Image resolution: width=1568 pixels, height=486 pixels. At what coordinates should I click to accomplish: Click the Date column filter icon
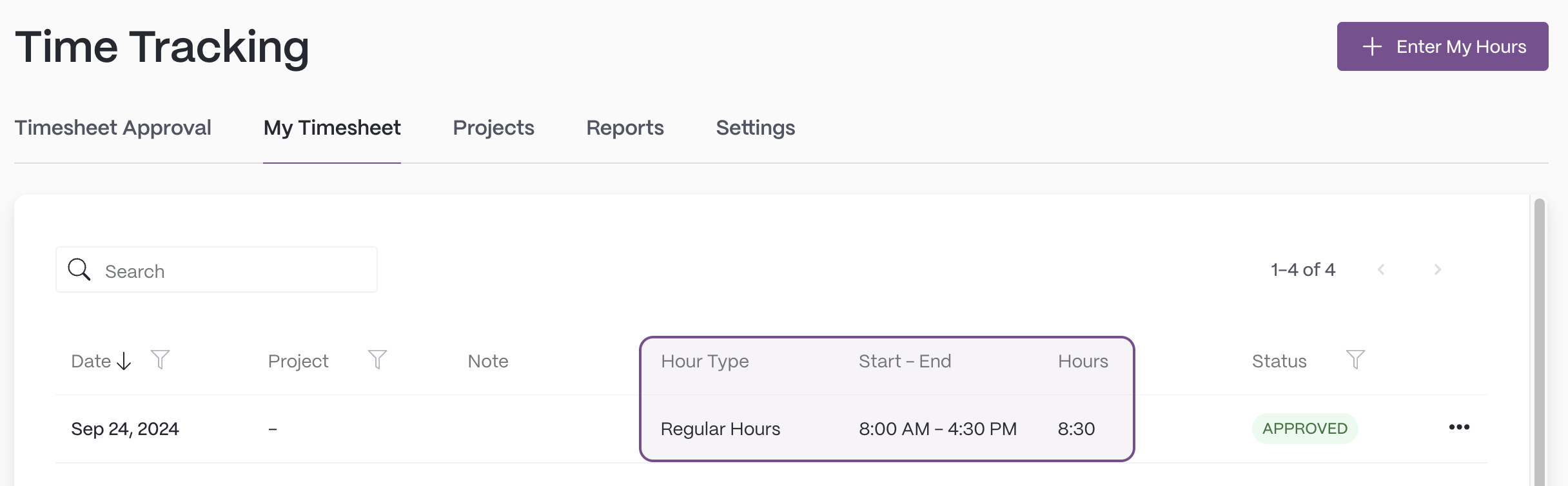160,360
